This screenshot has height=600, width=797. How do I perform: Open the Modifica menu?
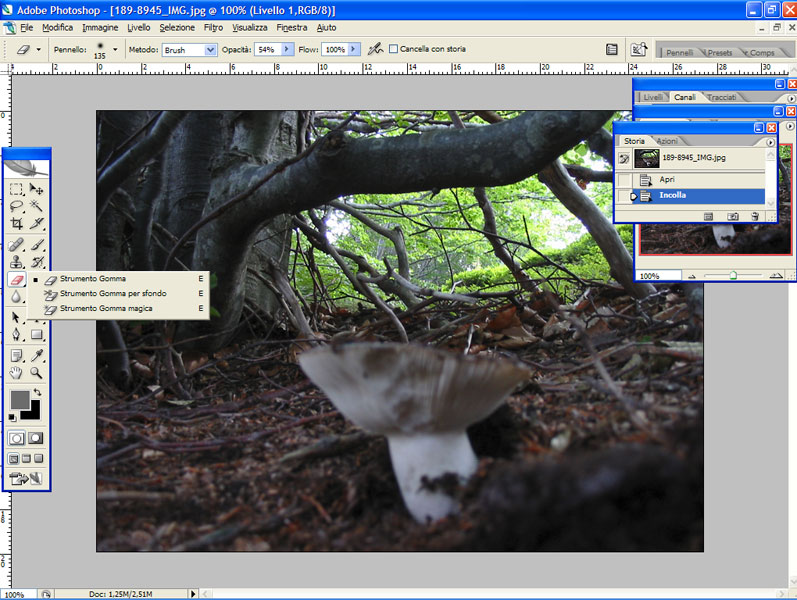pyautogui.click(x=57, y=27)
